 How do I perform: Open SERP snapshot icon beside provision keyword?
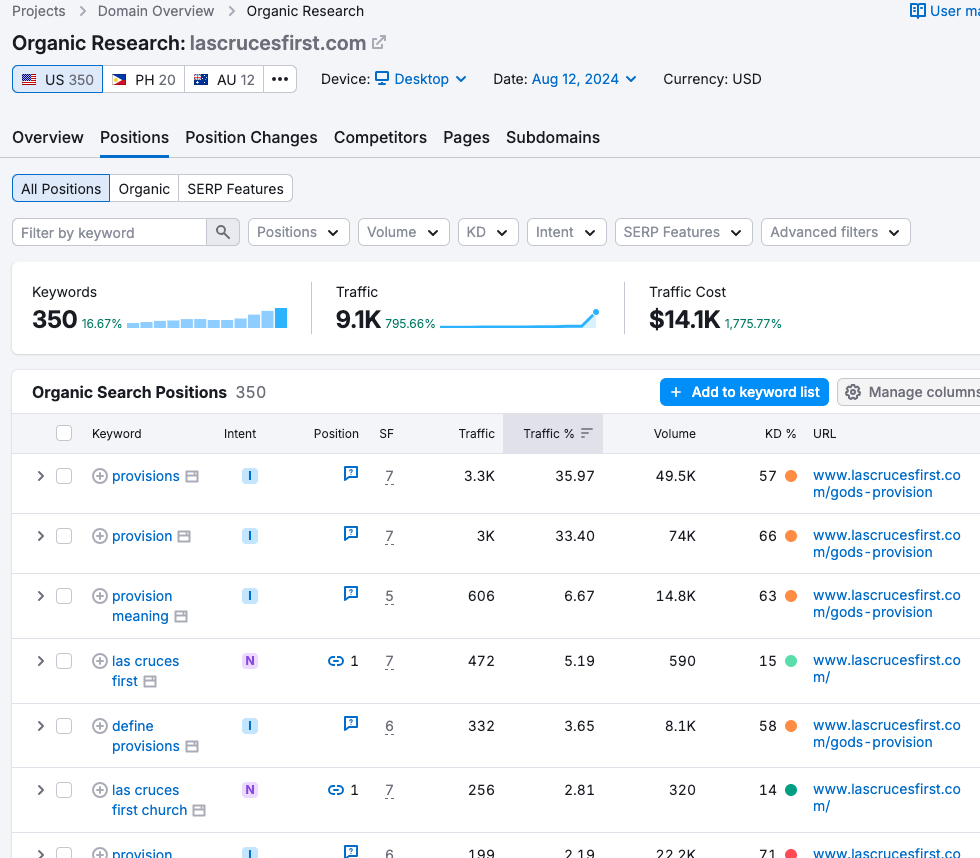tap(184, 536)
